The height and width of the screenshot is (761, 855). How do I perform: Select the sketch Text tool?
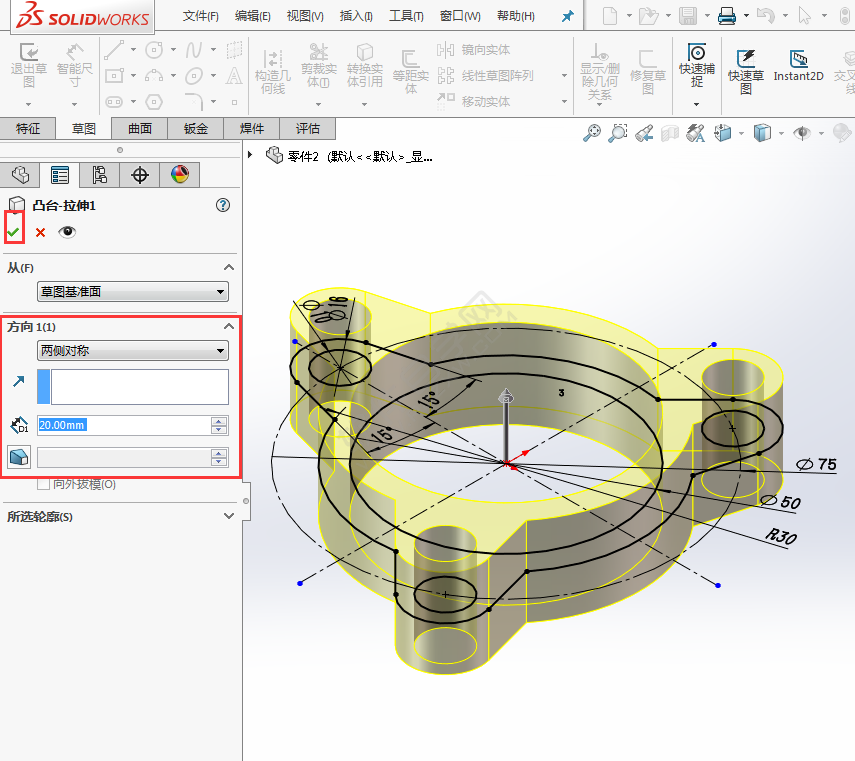234,75
